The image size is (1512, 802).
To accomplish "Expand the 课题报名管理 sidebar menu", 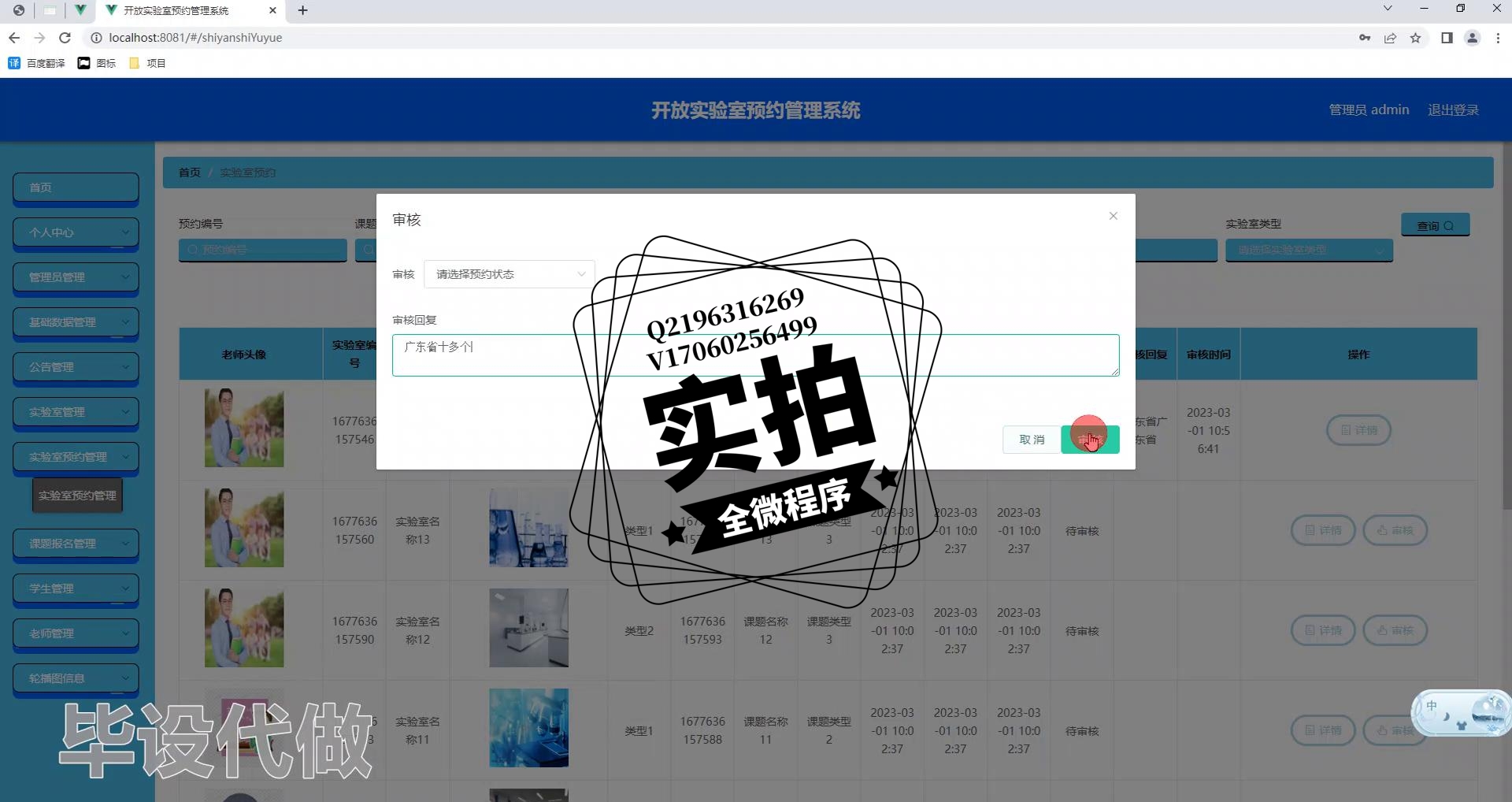I will (x=76, y=544).
